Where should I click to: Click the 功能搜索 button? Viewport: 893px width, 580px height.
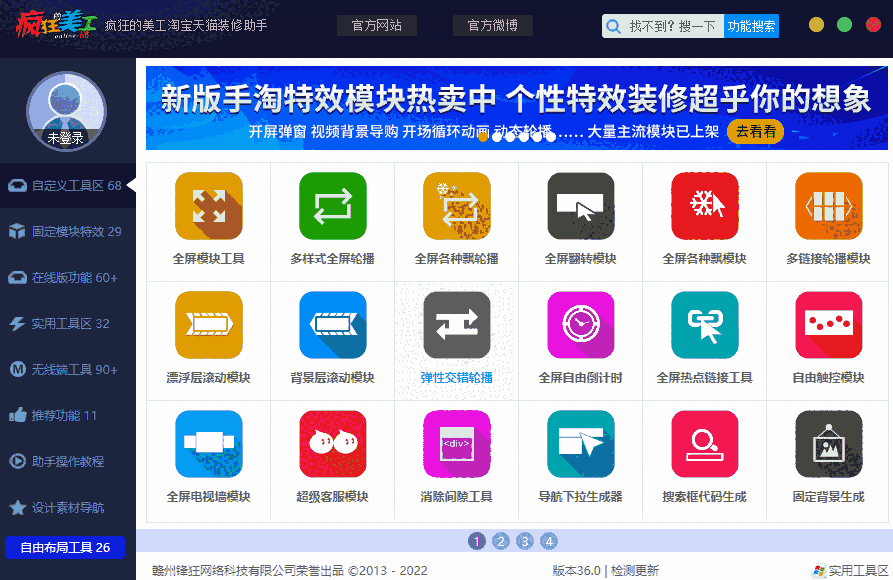[751, 26]
